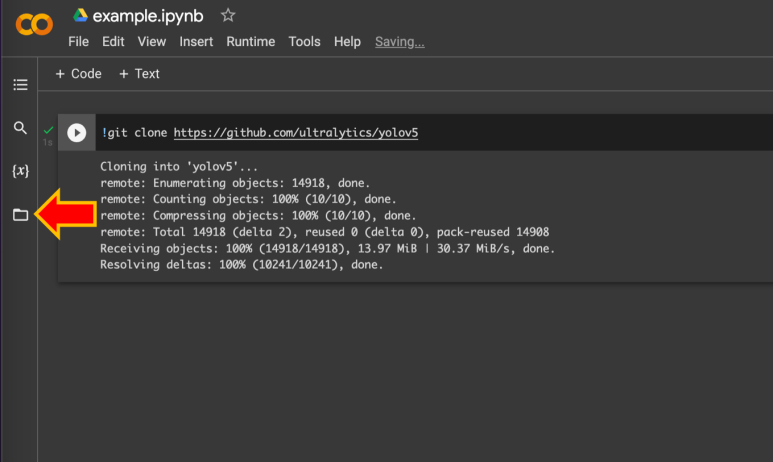Run the git clone cell
This screenshot has height=462, width=773.
(76, 133)
